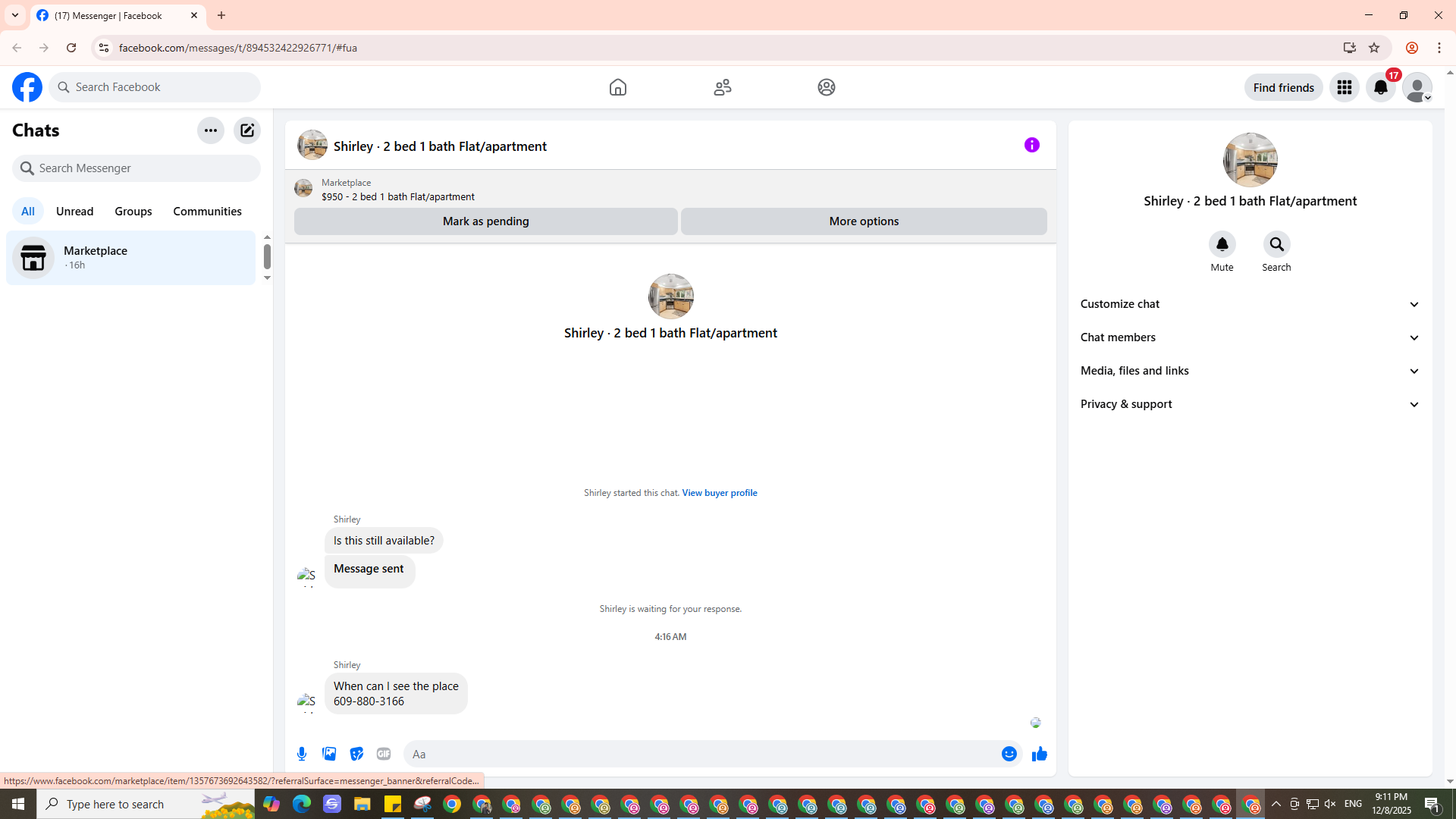Screen dimensions: 1456x819
Task: Expand Chat members section
Action: (1250, 337)
